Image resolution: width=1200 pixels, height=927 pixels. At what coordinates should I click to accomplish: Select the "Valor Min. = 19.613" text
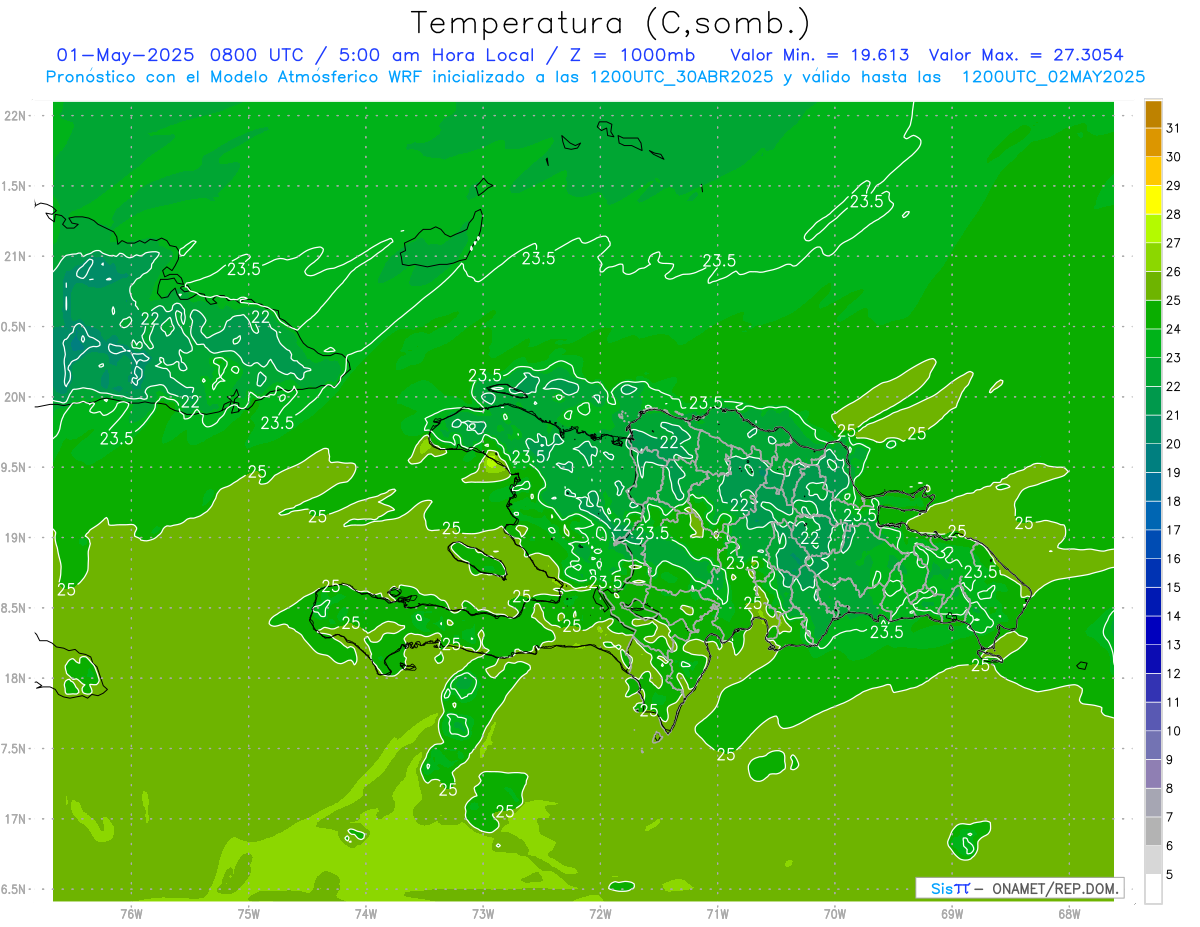click(x=820, y=55)
